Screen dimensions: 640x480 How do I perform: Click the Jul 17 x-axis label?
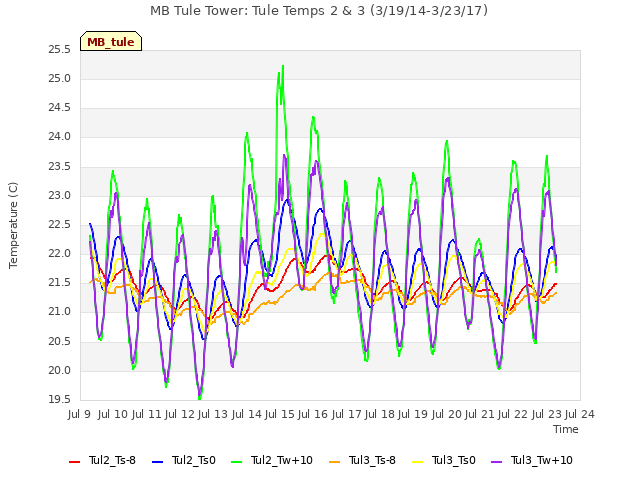346,414
